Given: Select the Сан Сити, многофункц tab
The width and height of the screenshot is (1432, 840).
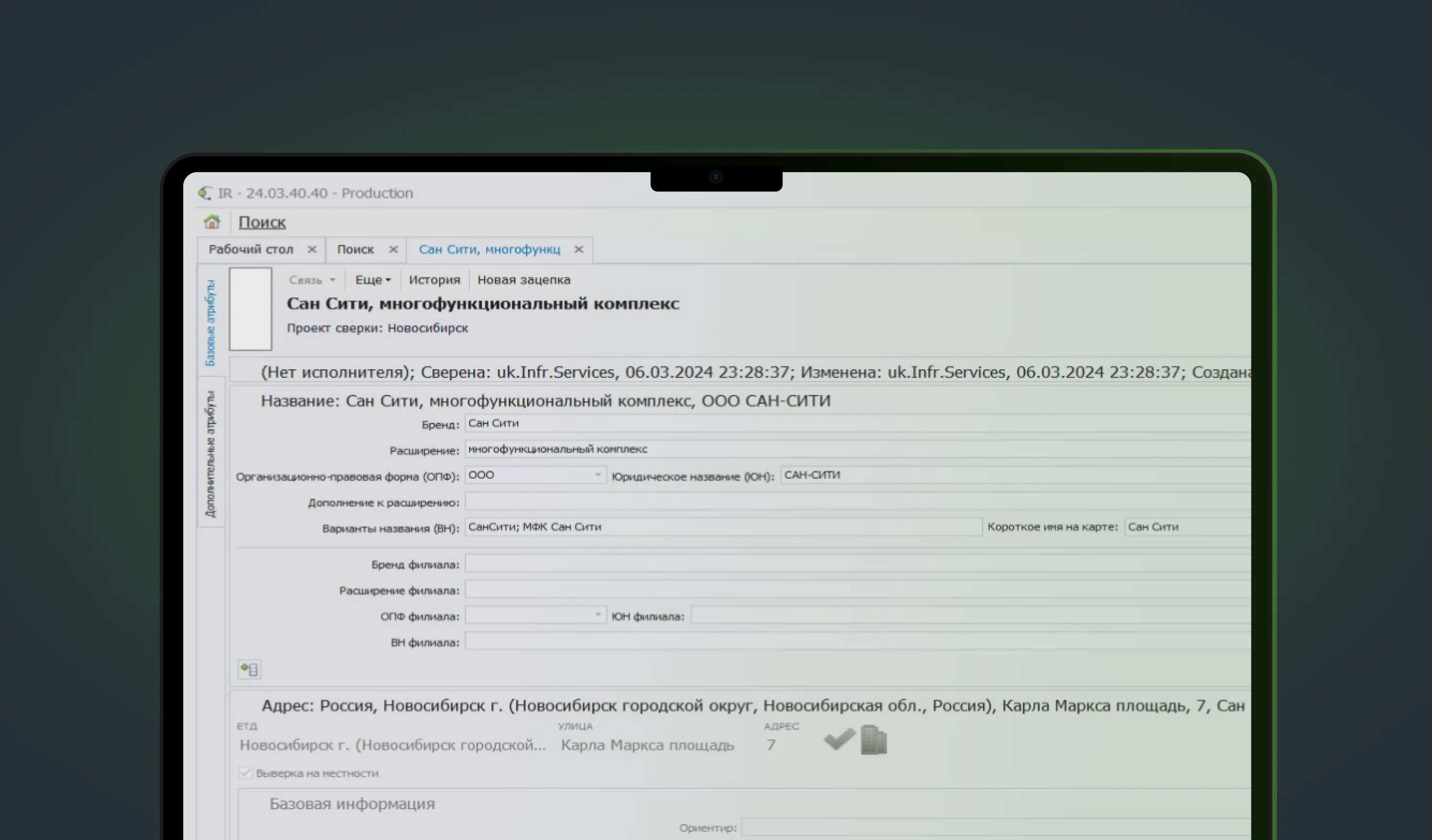Looking at the screenshot, I should click(x=489, y=249).
